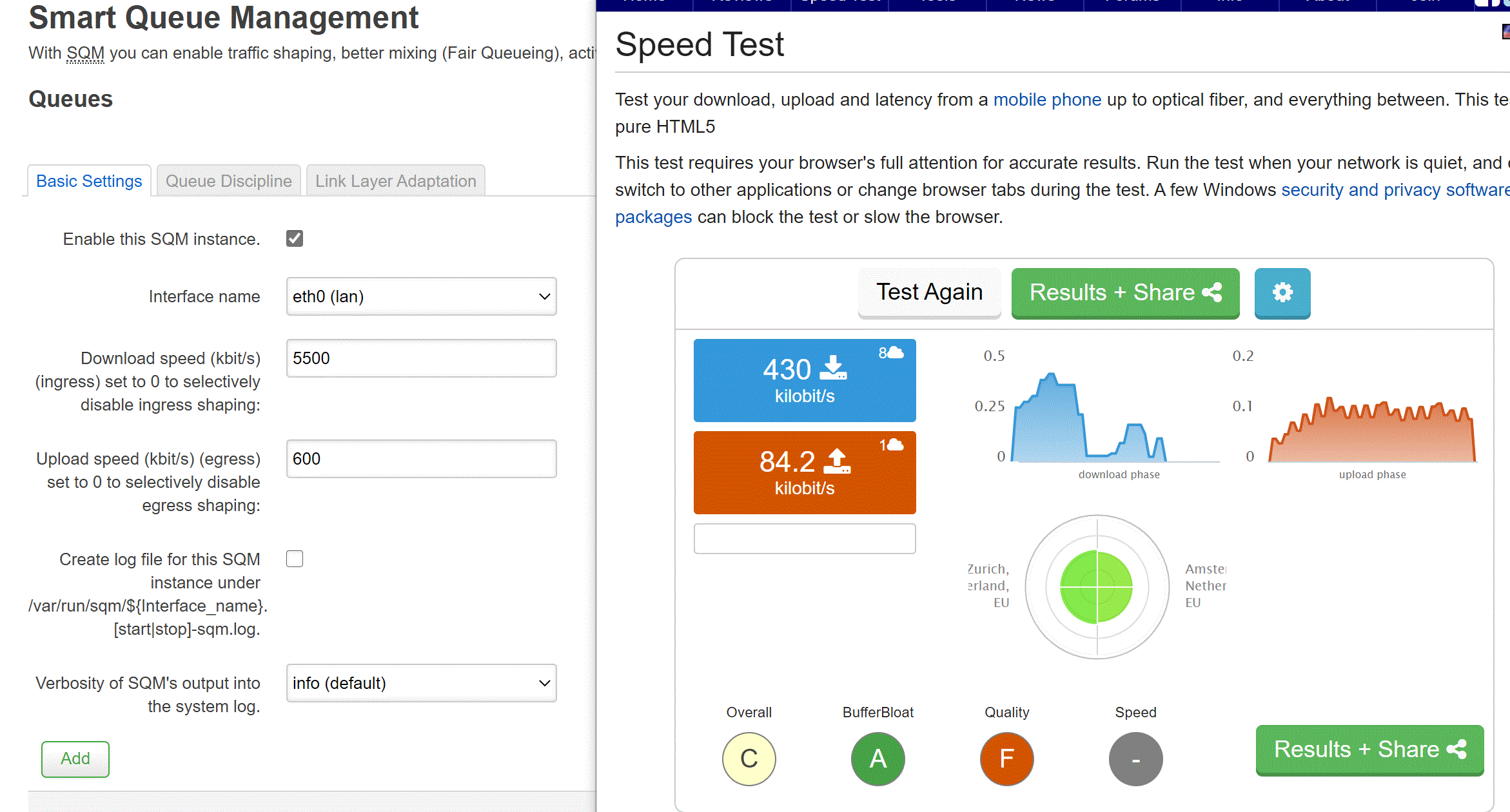The height and width of the screenshot is (812, 1510).
Task: Click the Download speed 5500 field
Action: tap(421, 358)
